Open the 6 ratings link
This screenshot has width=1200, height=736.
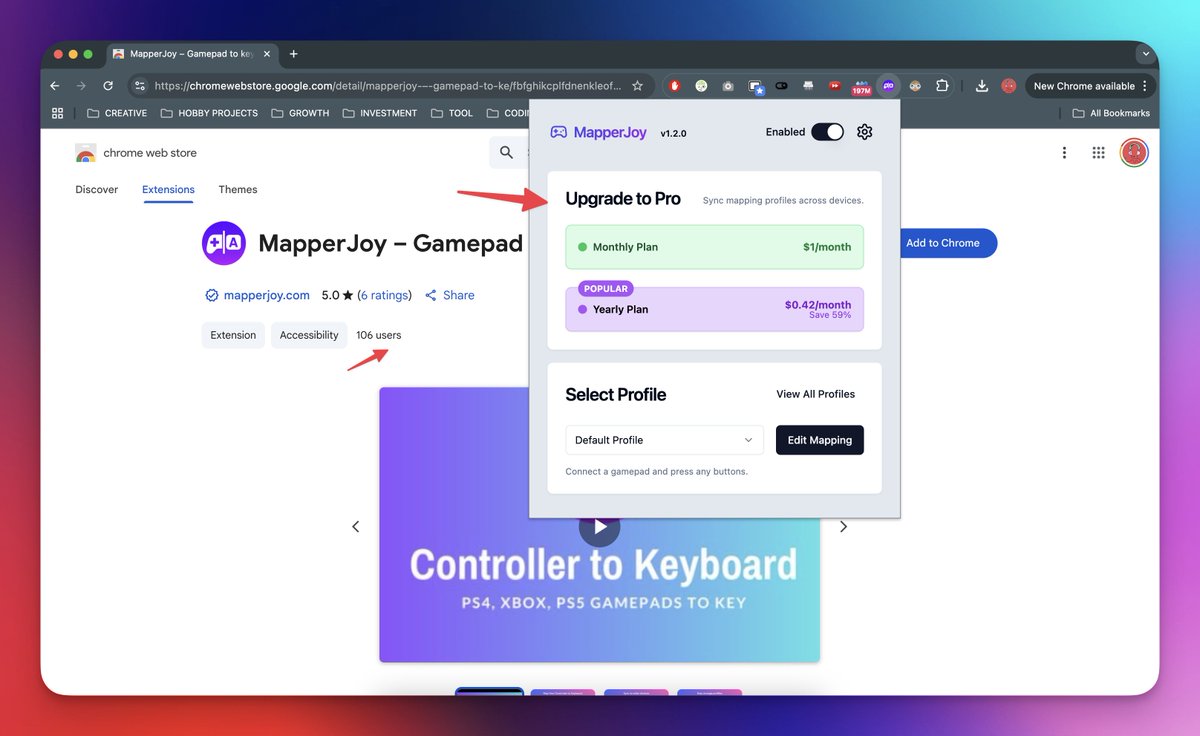point(384,295)
